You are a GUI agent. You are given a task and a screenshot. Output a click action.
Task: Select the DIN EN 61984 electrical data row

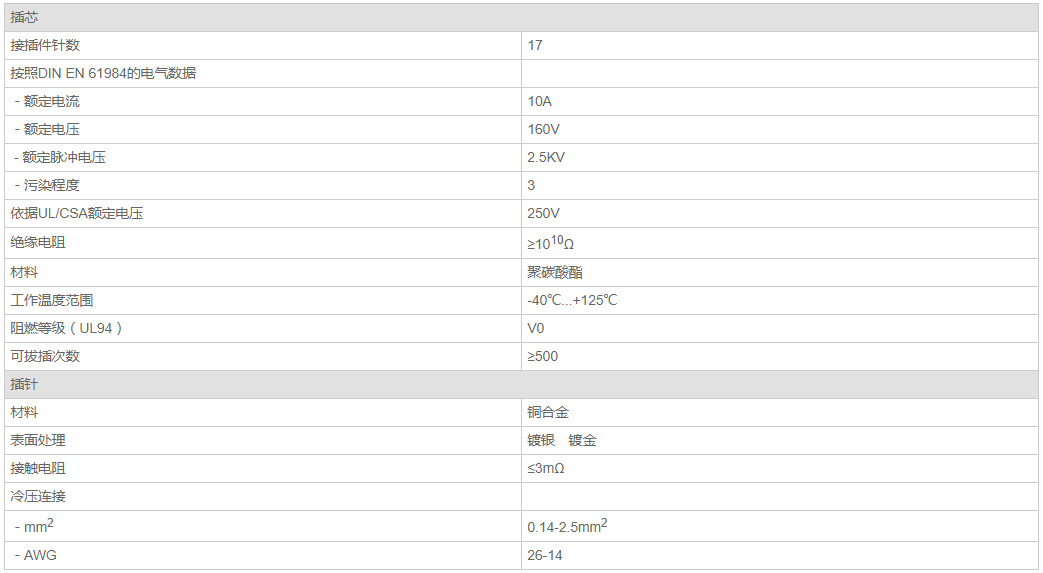point(103,73)
